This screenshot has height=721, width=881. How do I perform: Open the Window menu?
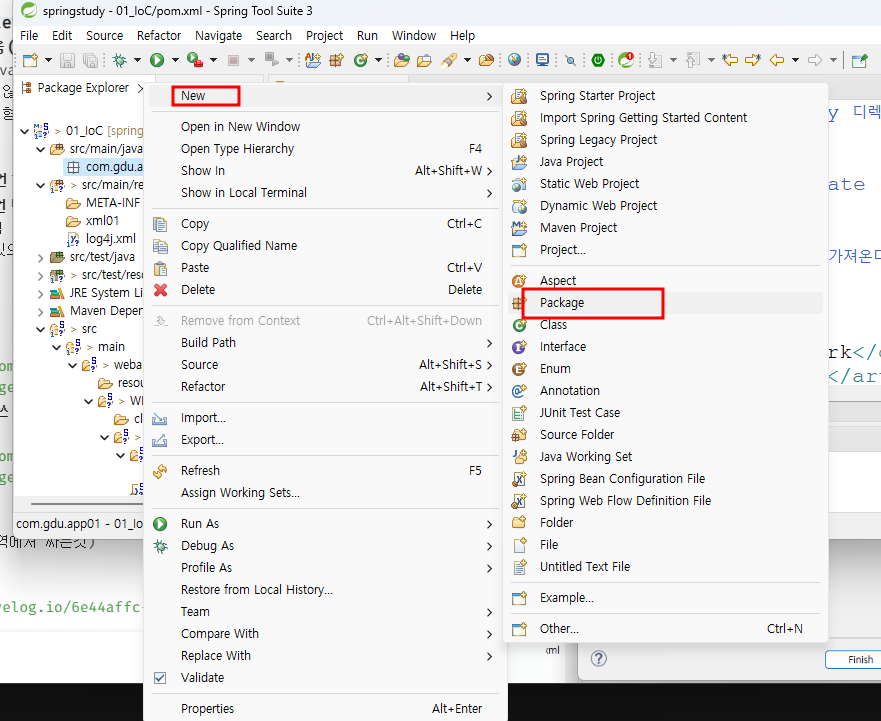tap(414, 35)
